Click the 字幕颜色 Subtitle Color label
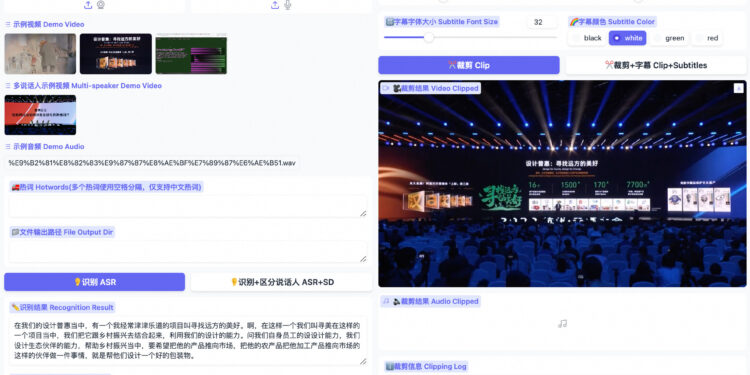This screenshot has width=750, height=375. tap(612, 22)
